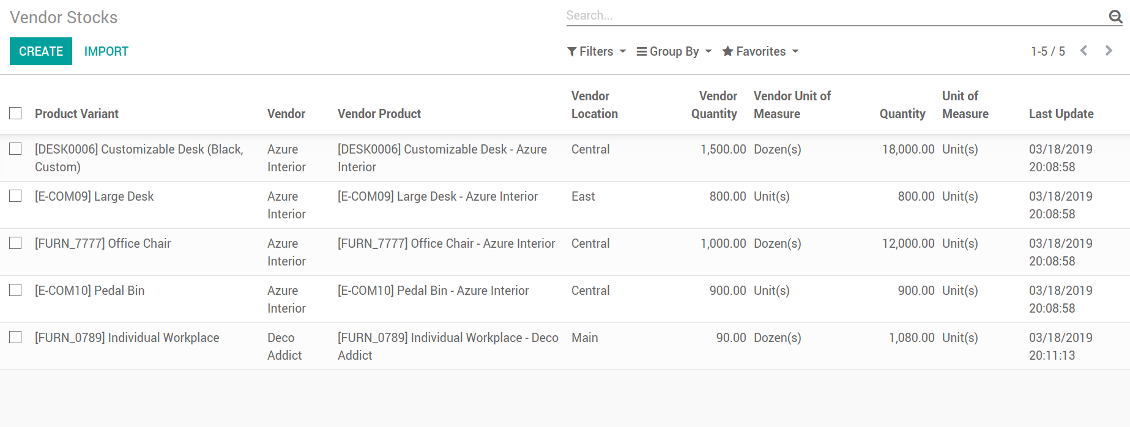Check the Pedal Bin row checkbox
The image size is (1130, 427).
(15, 290)
